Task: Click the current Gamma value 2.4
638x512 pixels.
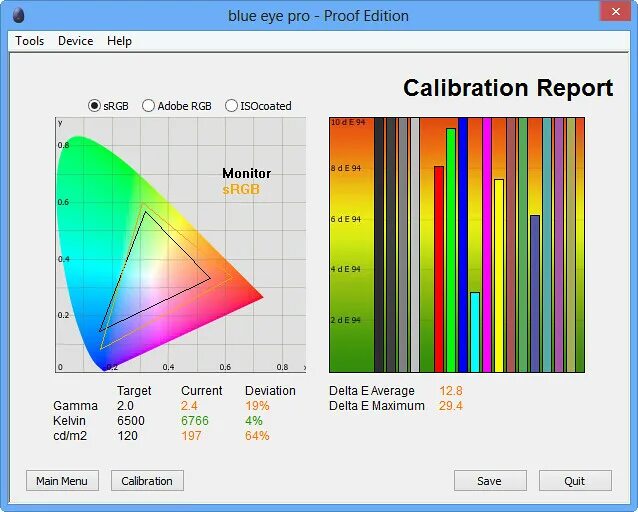Action: tap(189, 406)
